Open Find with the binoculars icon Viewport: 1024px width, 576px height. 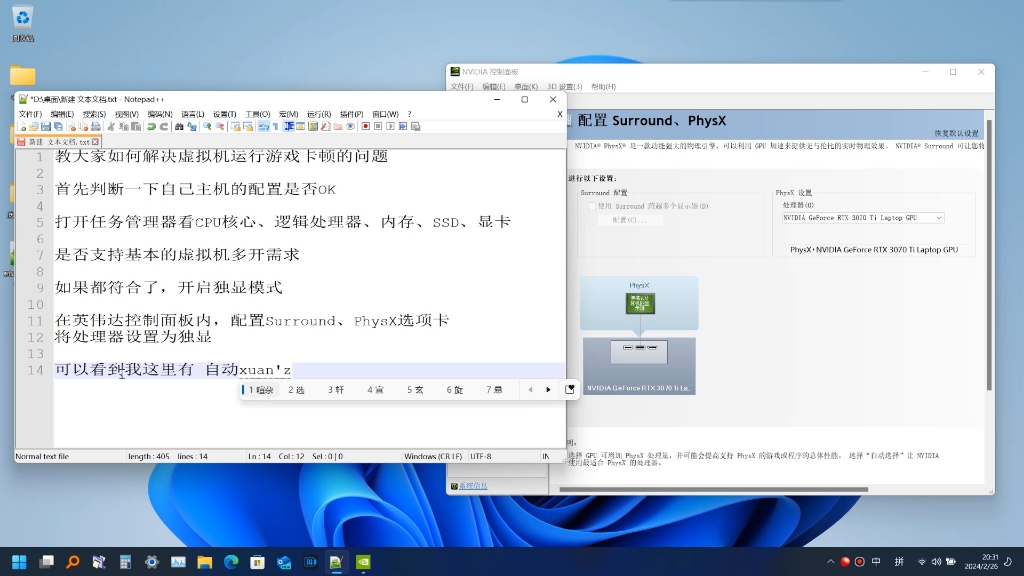[179, 127]
